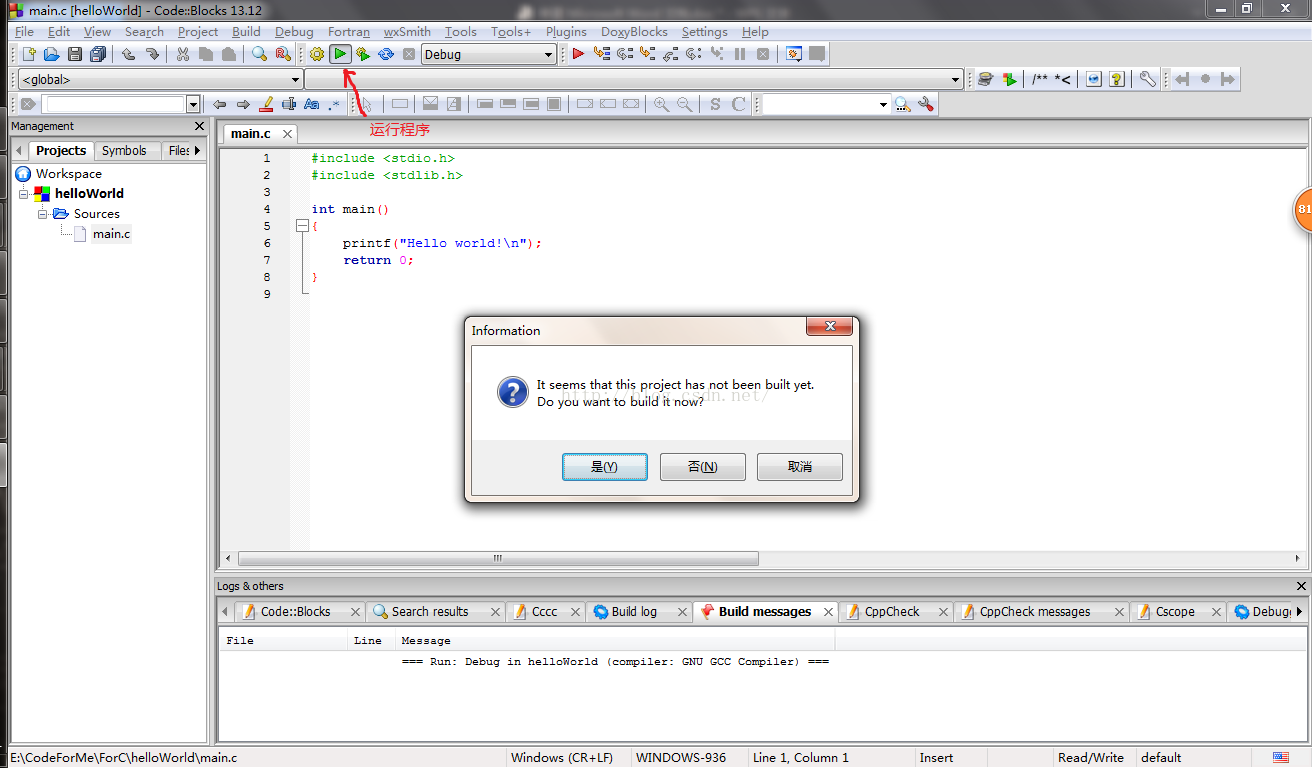
Task: Click the 否(N) button in dialog
Action: pos(702,467)
